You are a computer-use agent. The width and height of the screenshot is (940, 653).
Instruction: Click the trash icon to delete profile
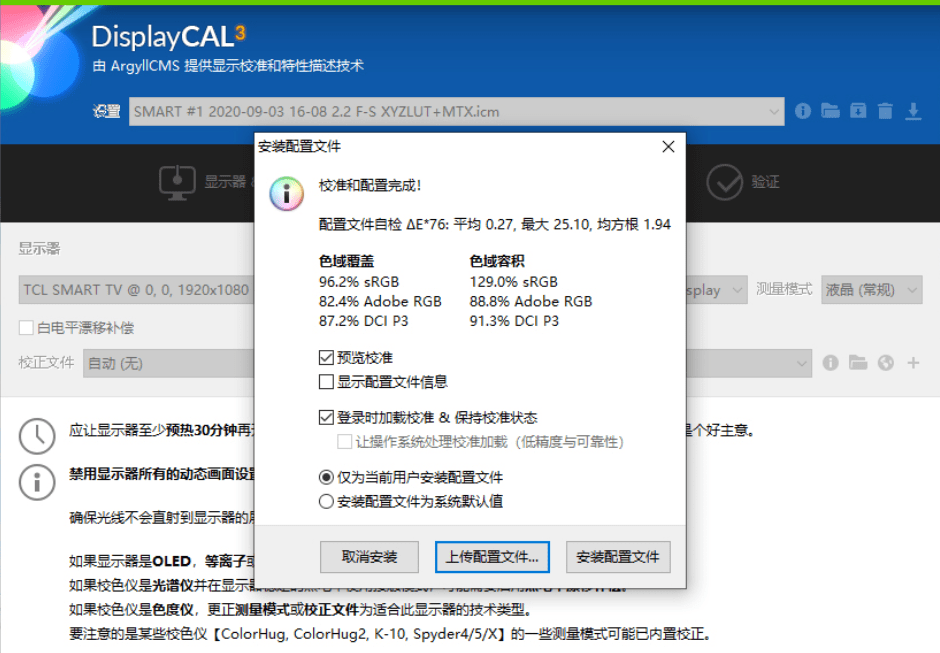[885, 111]
